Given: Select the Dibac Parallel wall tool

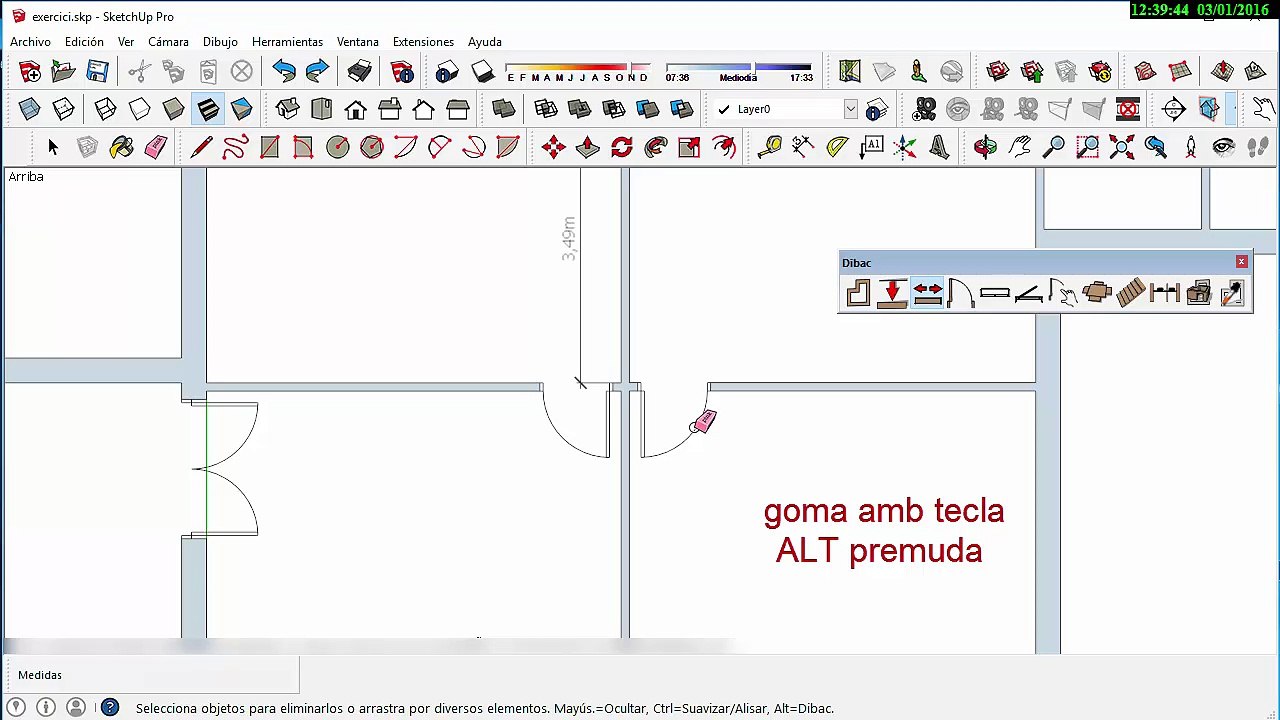Looking at the screenshot, I should coord(892,293).
